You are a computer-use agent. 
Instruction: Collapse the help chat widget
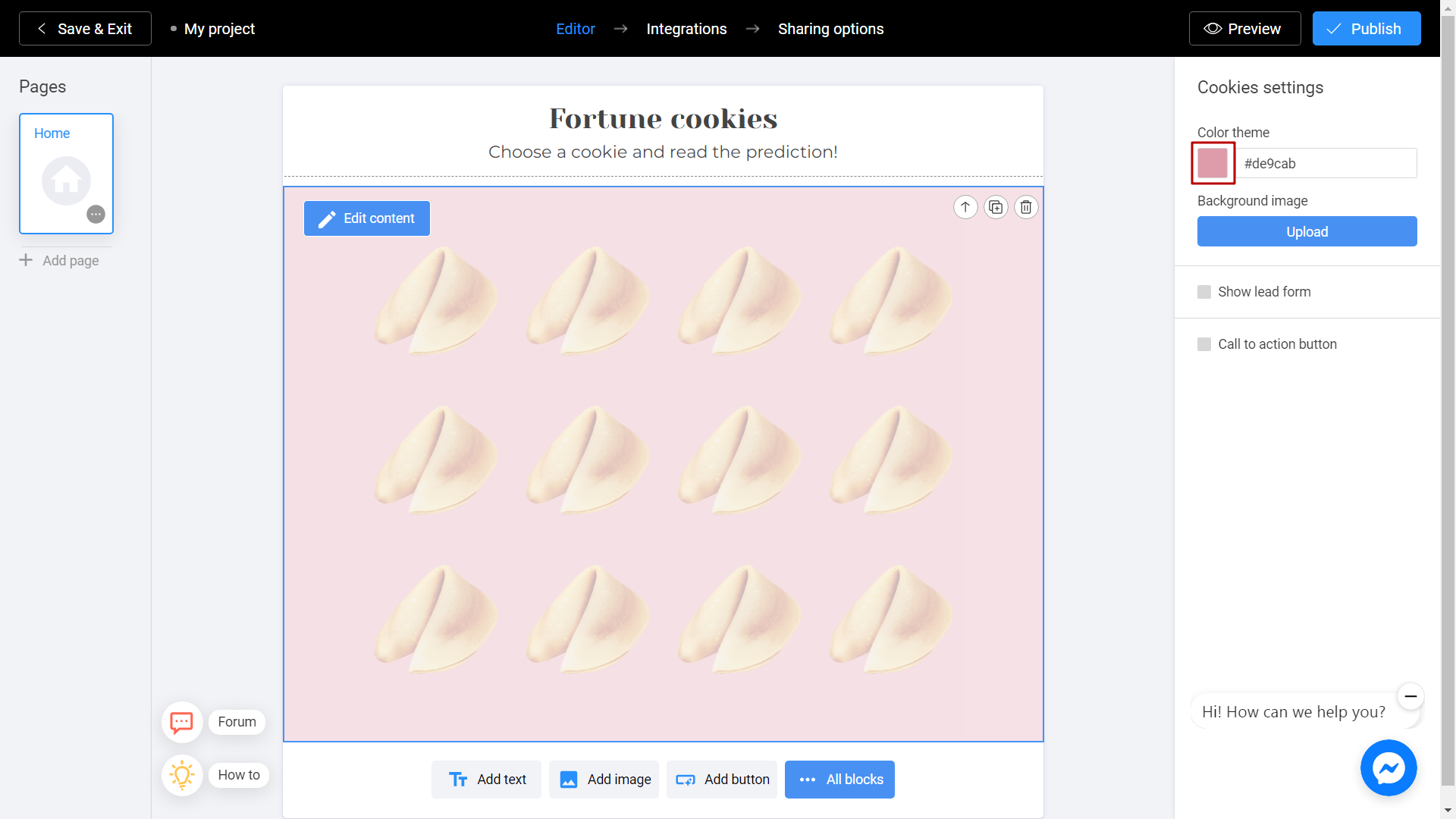click(x=1410, y=696)
